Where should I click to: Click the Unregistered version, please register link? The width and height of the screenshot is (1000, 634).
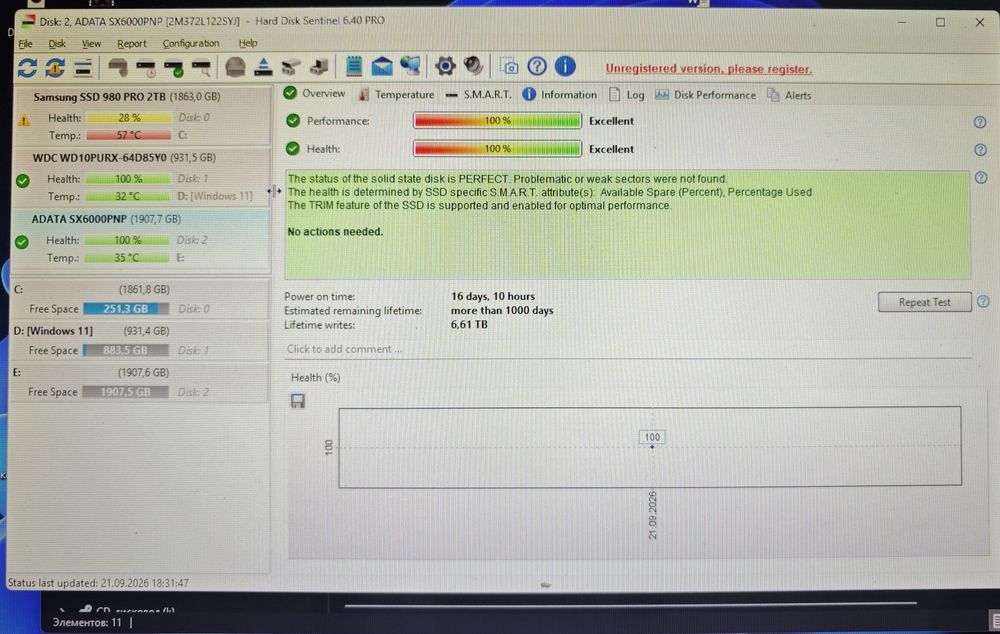point(709,69)
